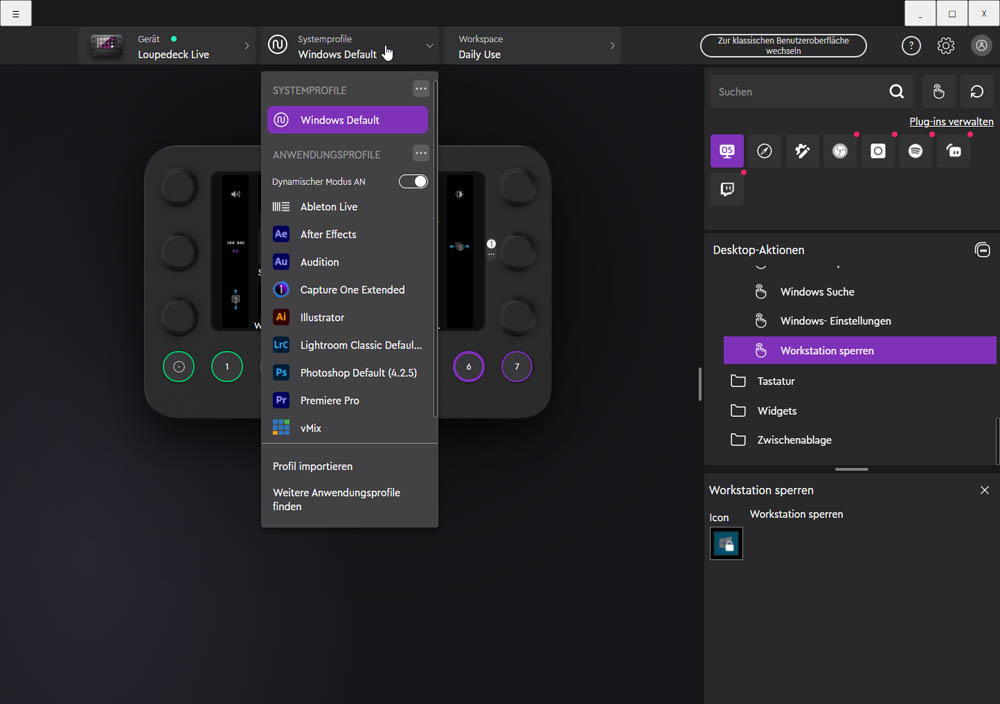Select the Photoshop Default (4.2.5) profile
The height and width of the screenshot is (704, 1000).
pos(348,373)
